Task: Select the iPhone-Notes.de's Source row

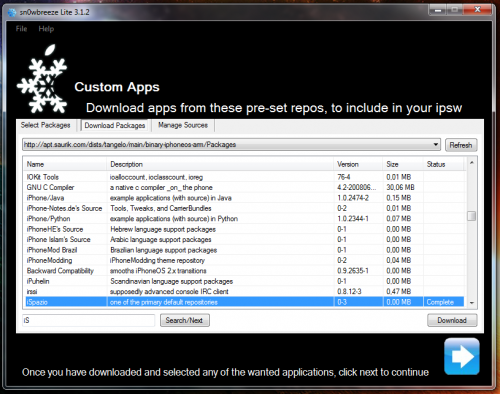Action: (x=245, y=208)
